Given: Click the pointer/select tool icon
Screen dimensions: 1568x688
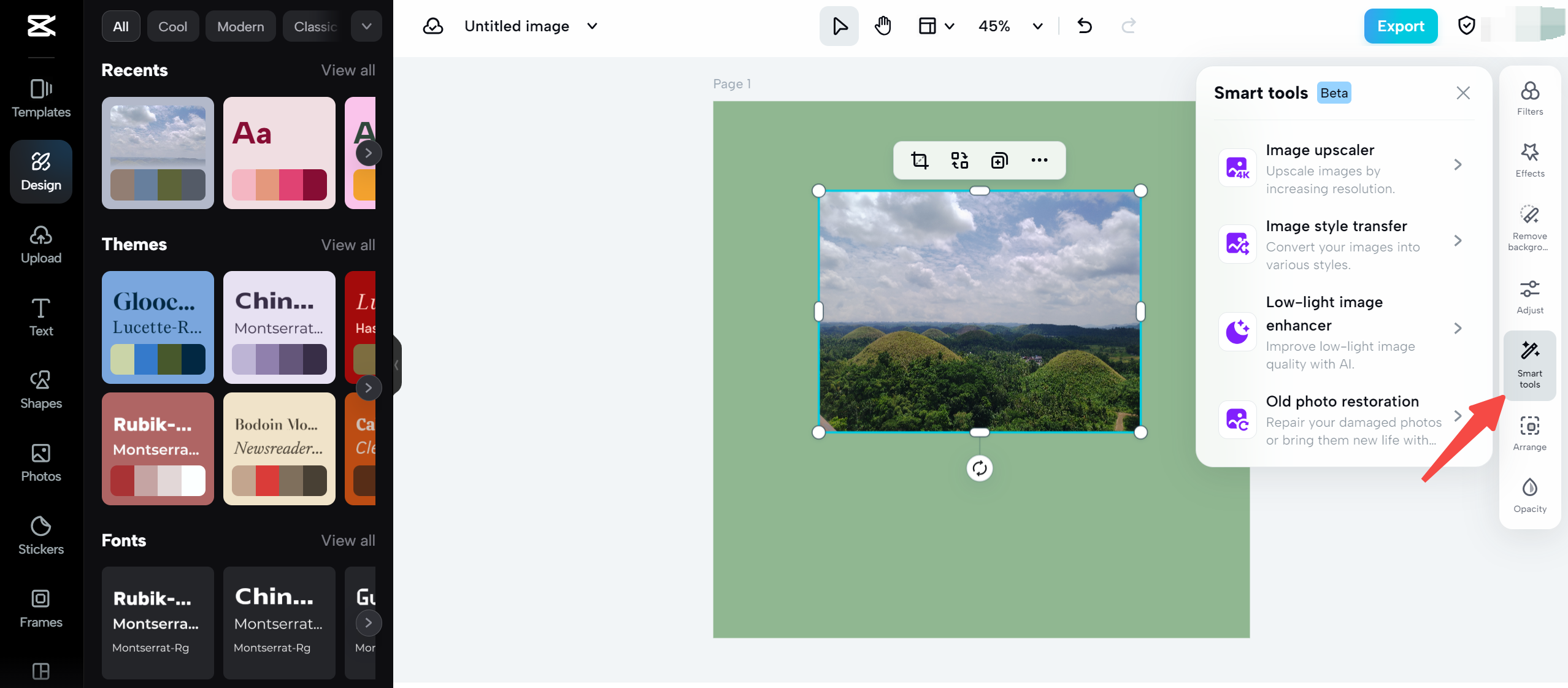Looking at the screenshot, I should point(840,26).
